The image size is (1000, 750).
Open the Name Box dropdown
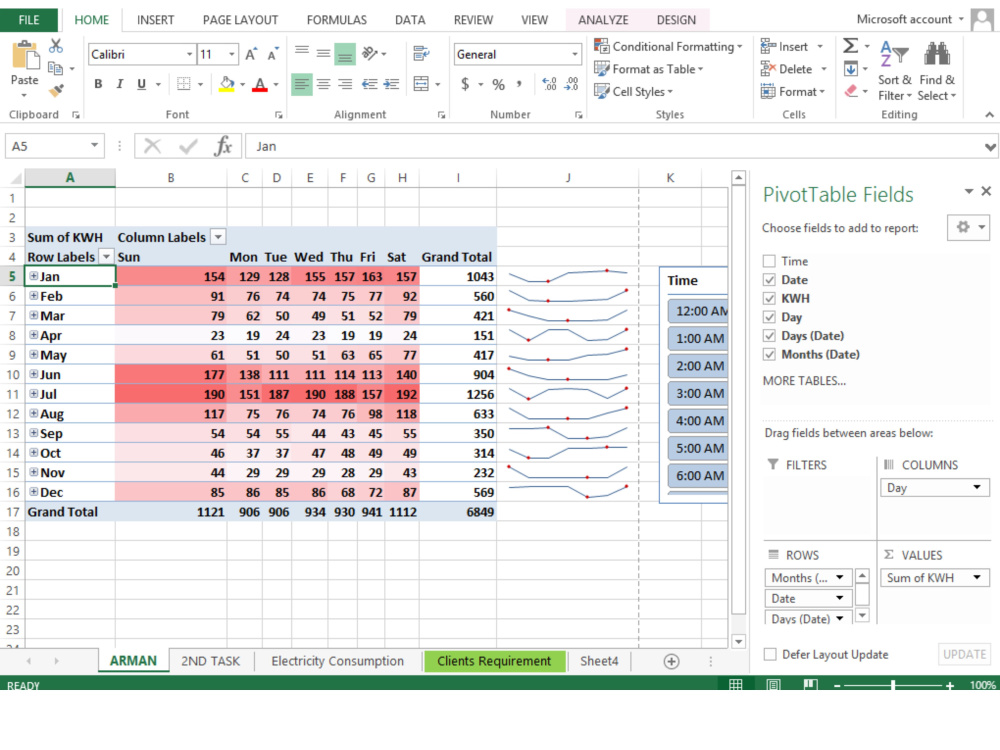[x=94, y=146]
